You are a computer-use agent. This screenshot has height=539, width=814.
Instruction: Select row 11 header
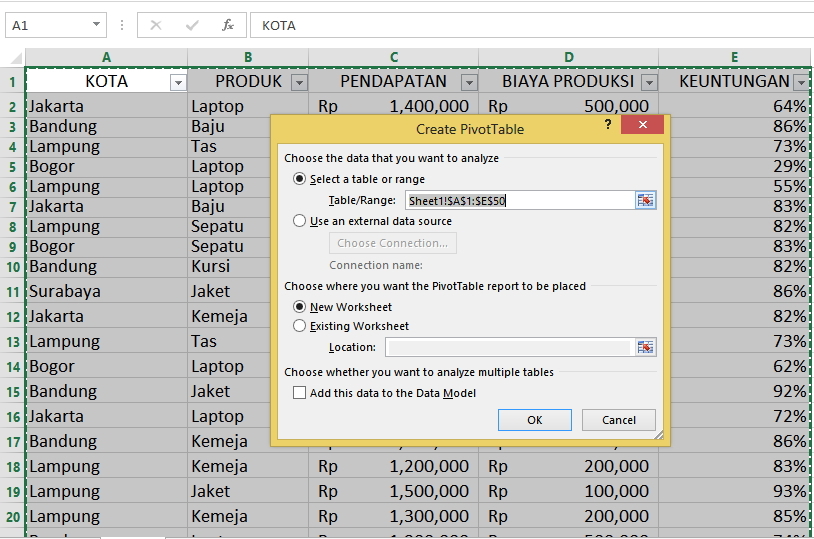coord(12,291)
